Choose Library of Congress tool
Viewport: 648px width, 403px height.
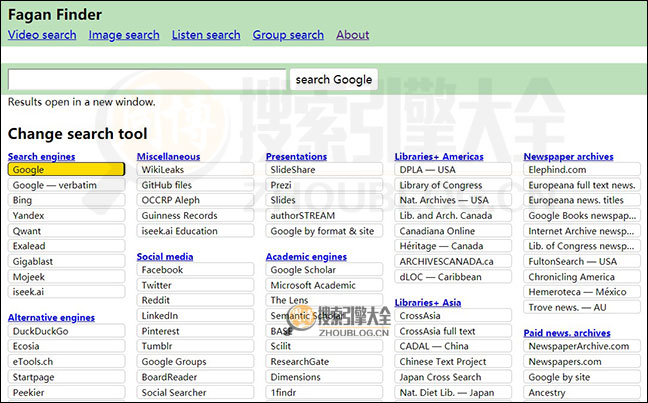tap(453, 185)
